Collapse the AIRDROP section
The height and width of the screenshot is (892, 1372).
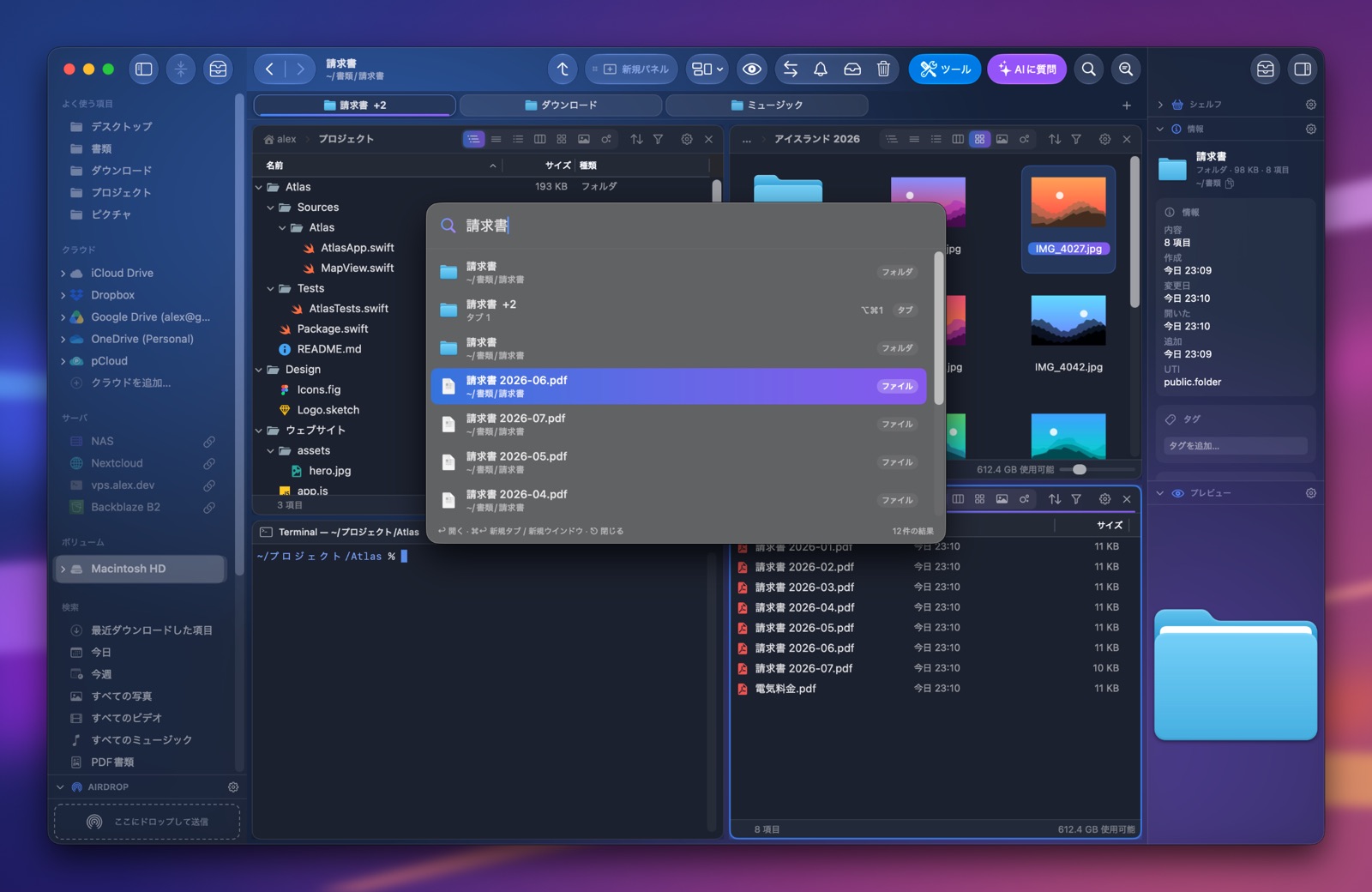tap(60, 787)
